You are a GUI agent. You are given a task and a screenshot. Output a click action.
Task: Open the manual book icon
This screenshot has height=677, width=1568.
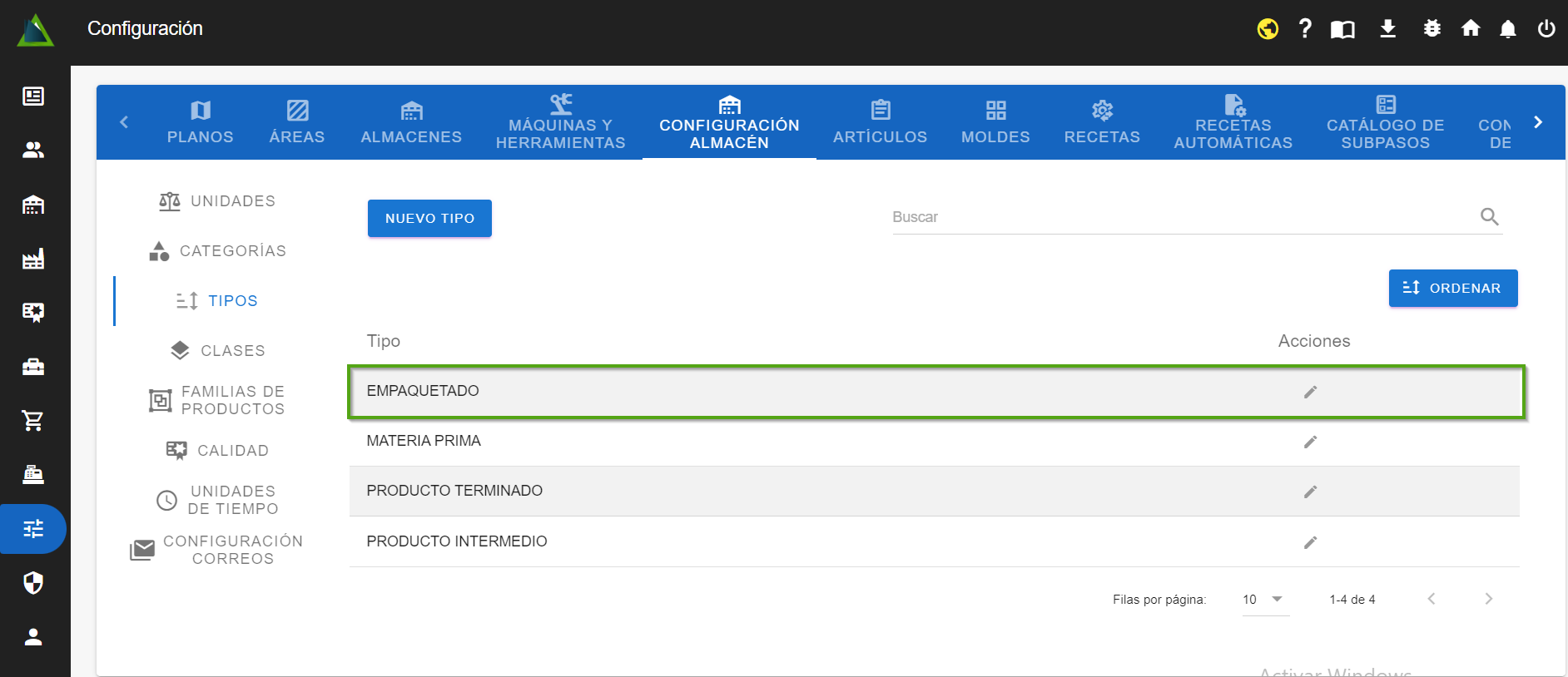[1342, 30]
